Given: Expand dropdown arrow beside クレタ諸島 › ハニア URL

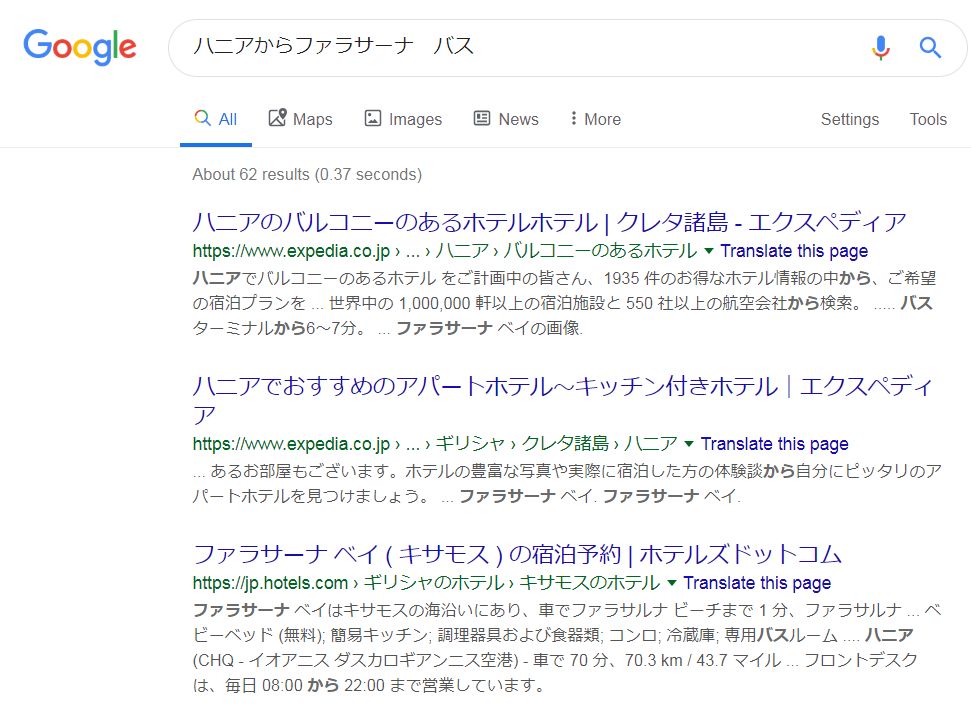Looking at the screenshot, I should [x=689, y=444].
